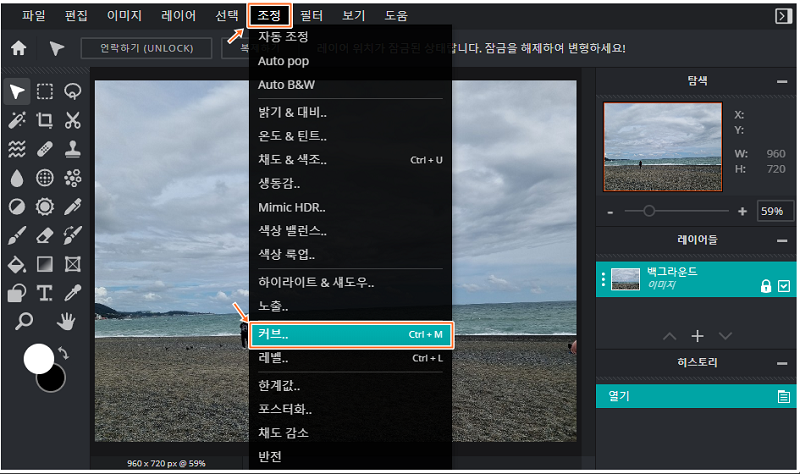Screen dimensions: 800x474
Task: Select the Temper half-circle tool
Action: pos(17,207)
